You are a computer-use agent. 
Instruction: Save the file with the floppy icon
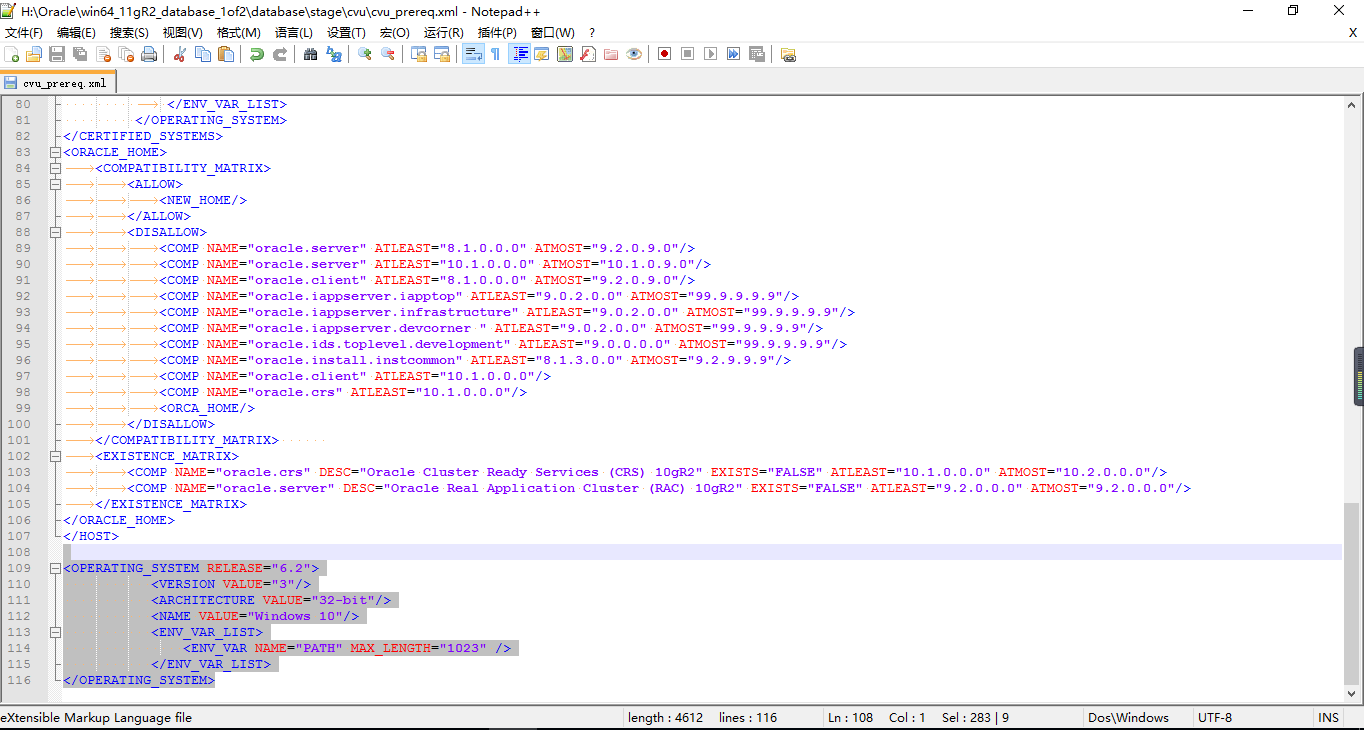pyautogui.click(x=57, y=54)
